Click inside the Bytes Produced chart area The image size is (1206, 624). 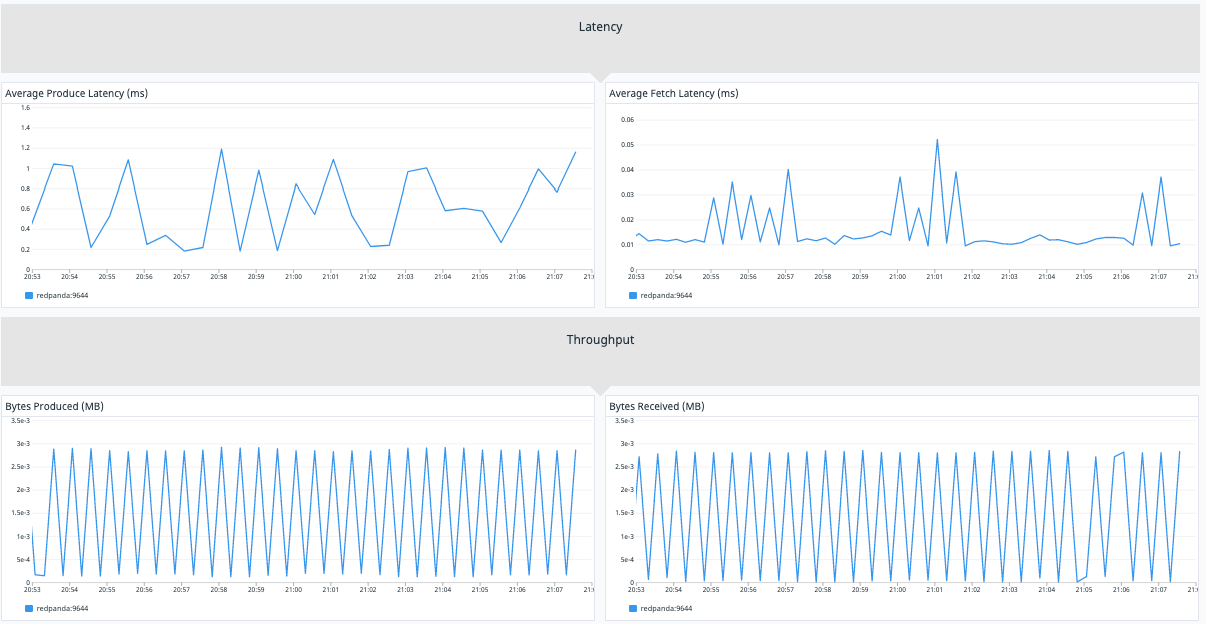pyautogui.click(x=300, y=500)
